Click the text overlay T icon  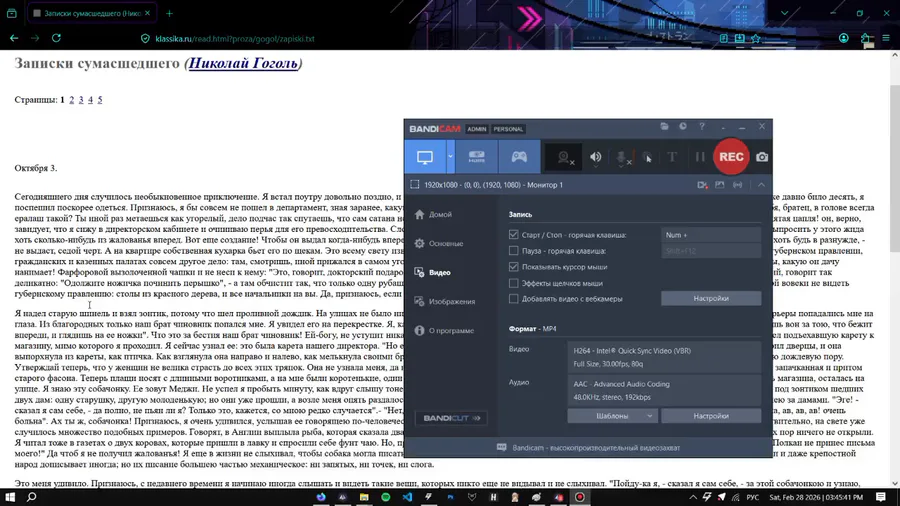pos(672,157)
